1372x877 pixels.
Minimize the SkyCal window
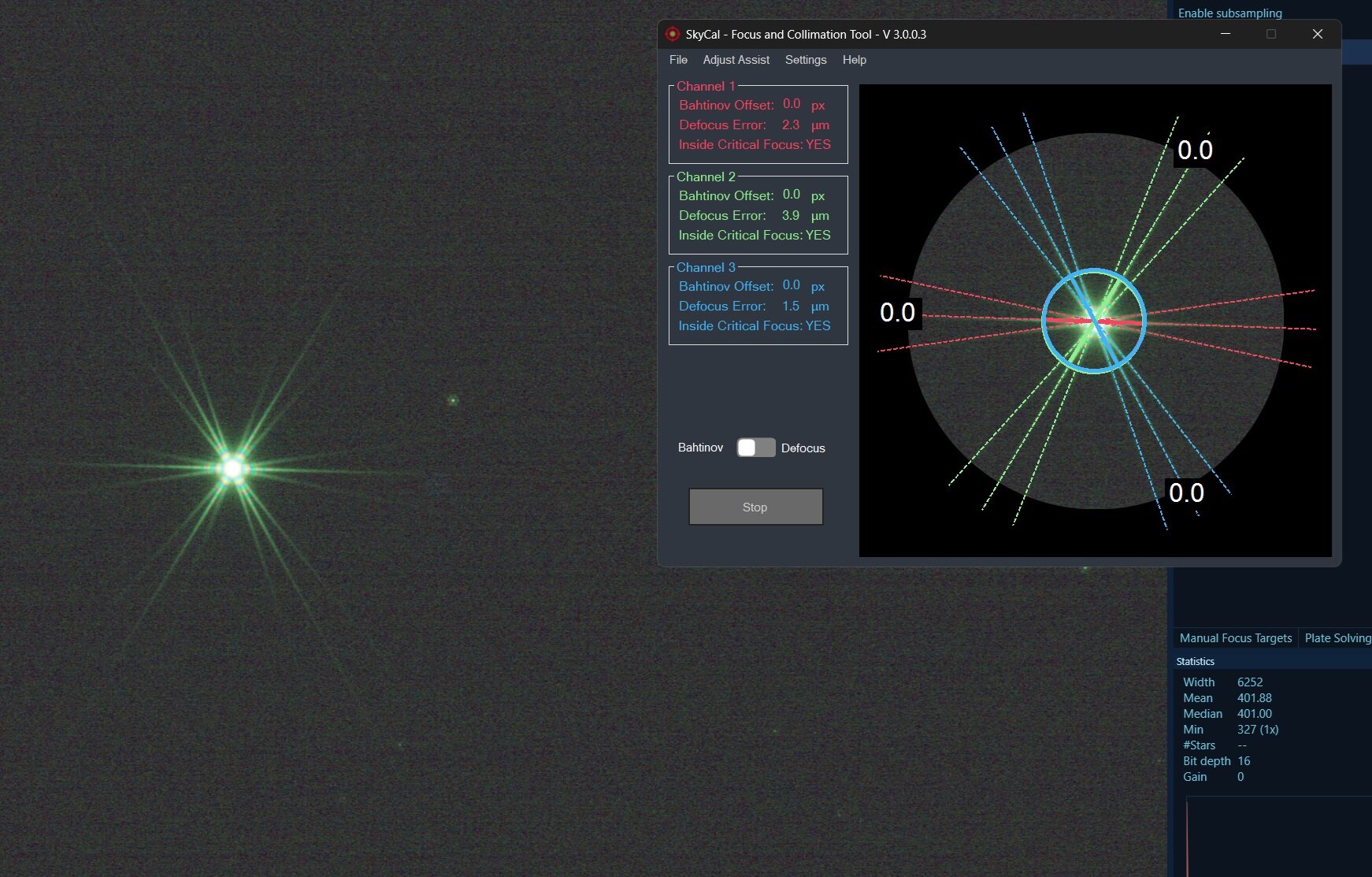point(1226,34)
